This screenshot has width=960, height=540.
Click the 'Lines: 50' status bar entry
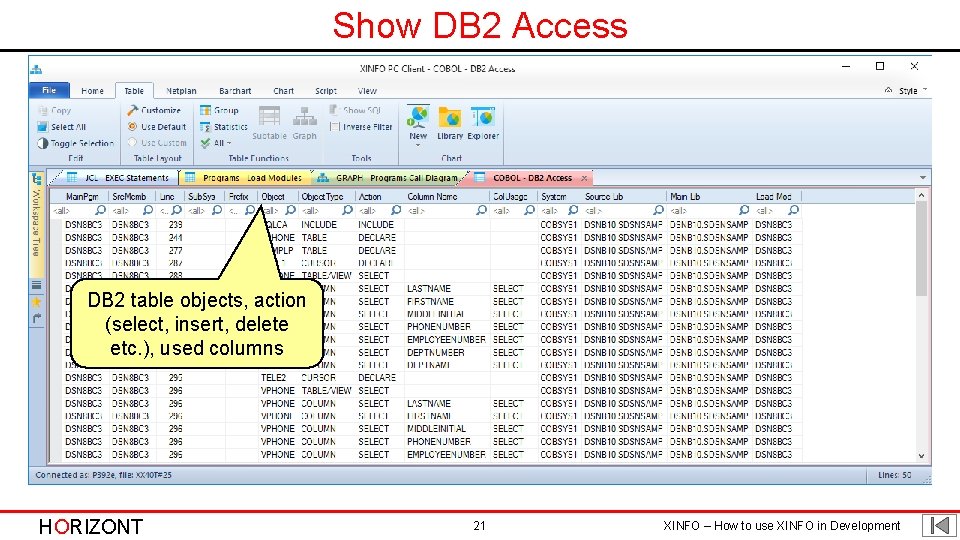pos(894,475)
